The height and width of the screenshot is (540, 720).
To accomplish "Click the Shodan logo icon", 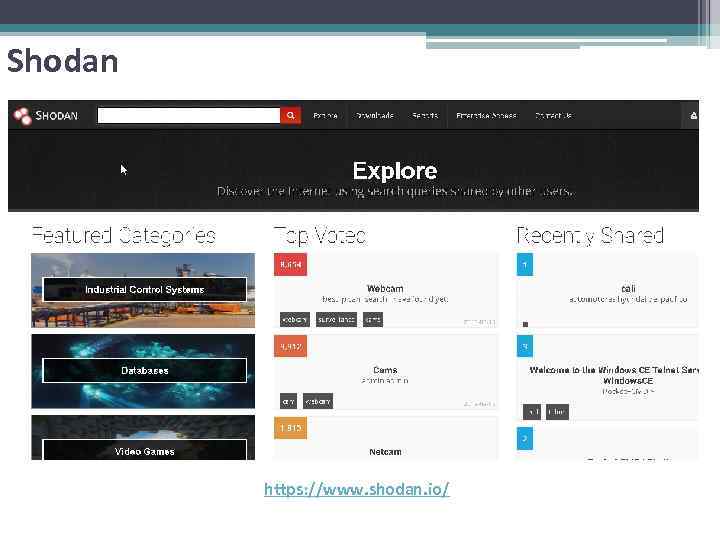I will pos(22,116).
